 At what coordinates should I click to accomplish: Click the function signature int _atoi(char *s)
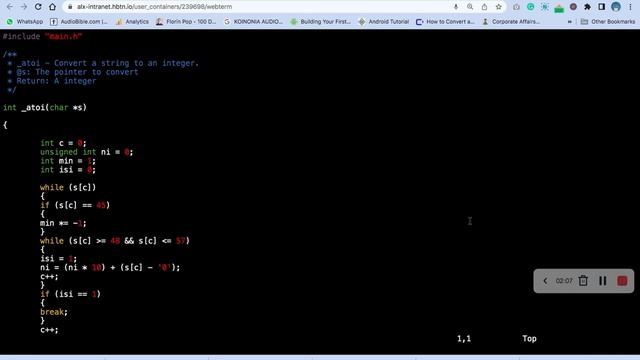[45, 107]
